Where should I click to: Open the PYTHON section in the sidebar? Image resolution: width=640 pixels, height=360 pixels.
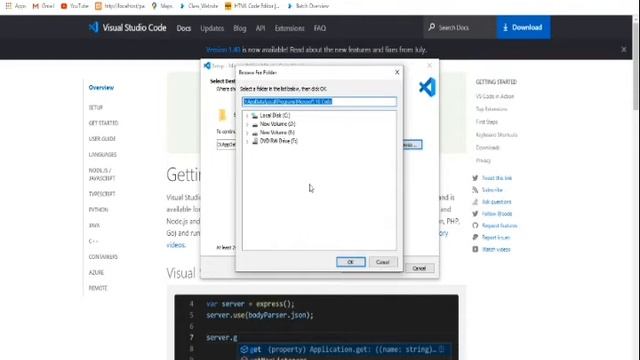[98, 210]
